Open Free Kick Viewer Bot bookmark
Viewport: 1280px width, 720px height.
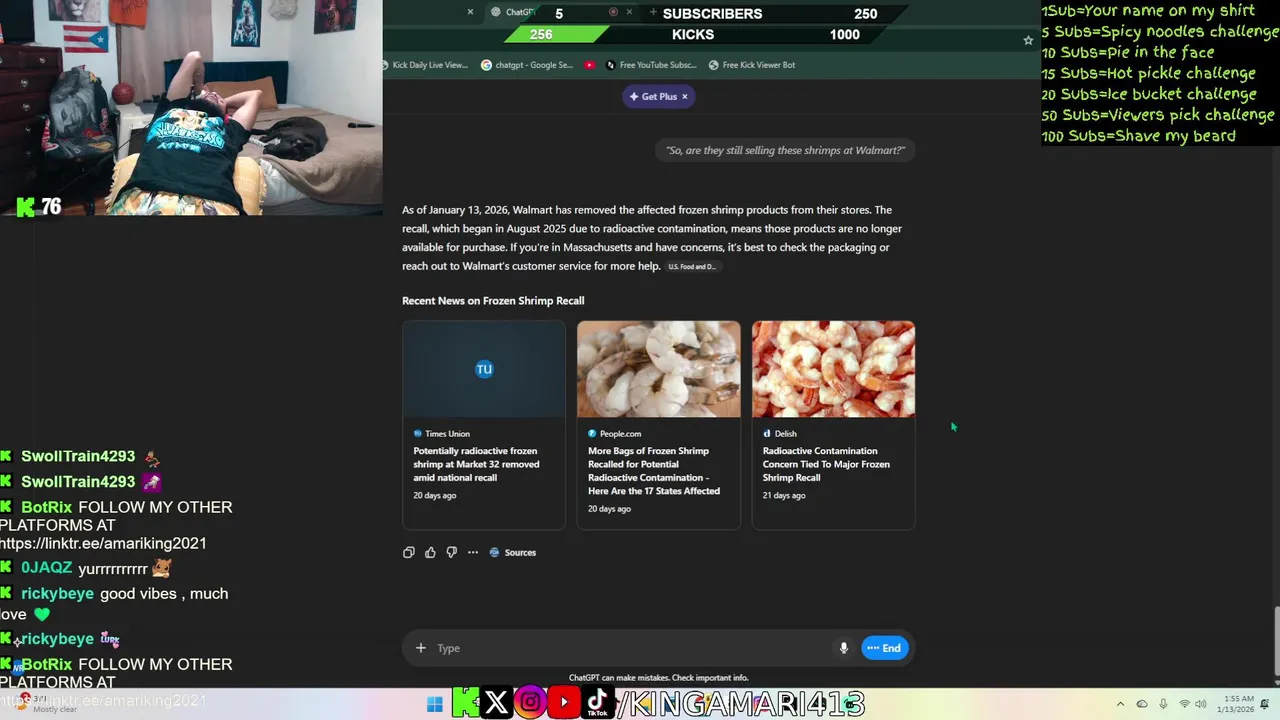[x=752, y=65]
